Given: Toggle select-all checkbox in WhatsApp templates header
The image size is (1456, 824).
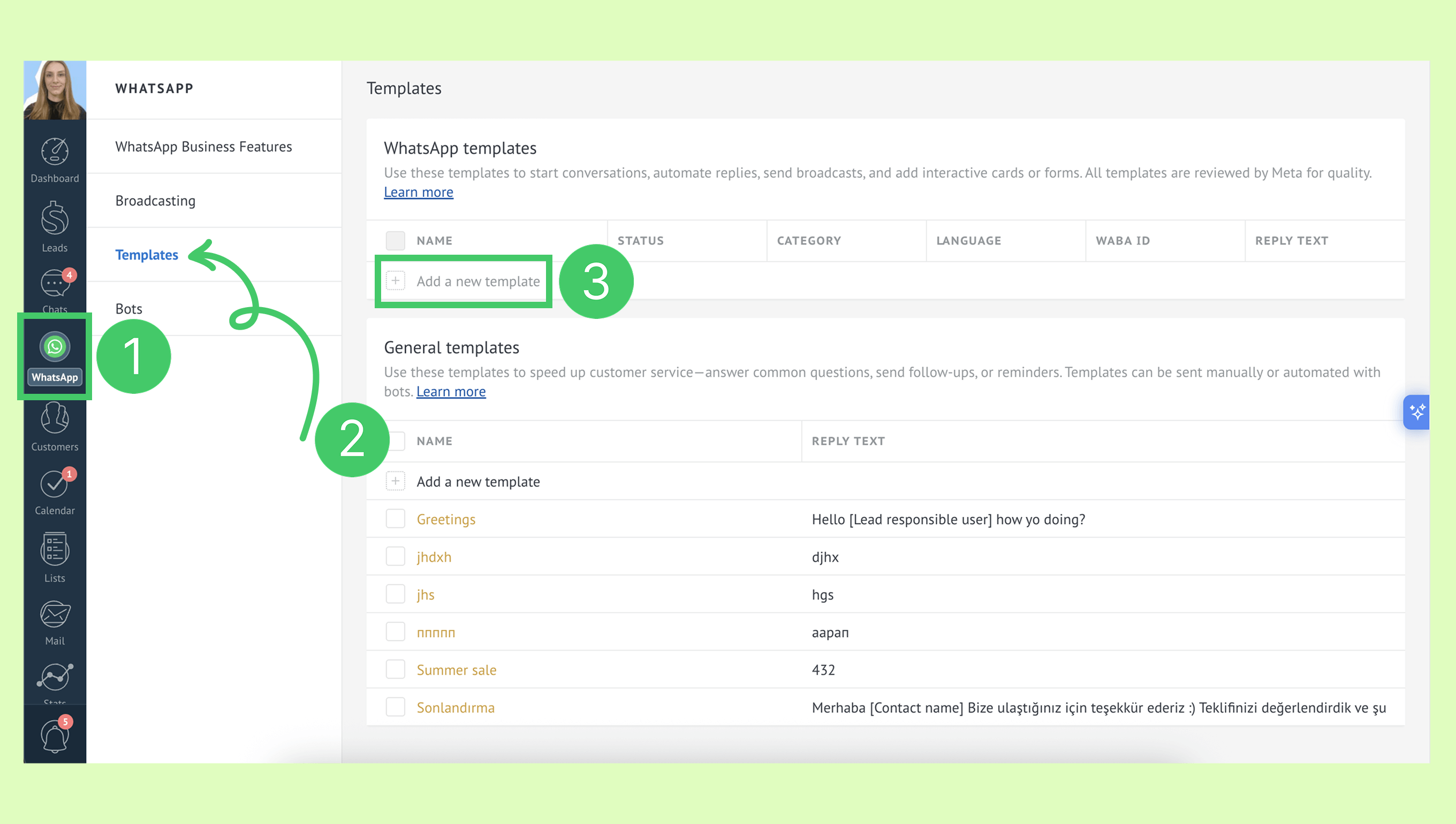Looking at the screenshot, I should [x=395, y=241].
